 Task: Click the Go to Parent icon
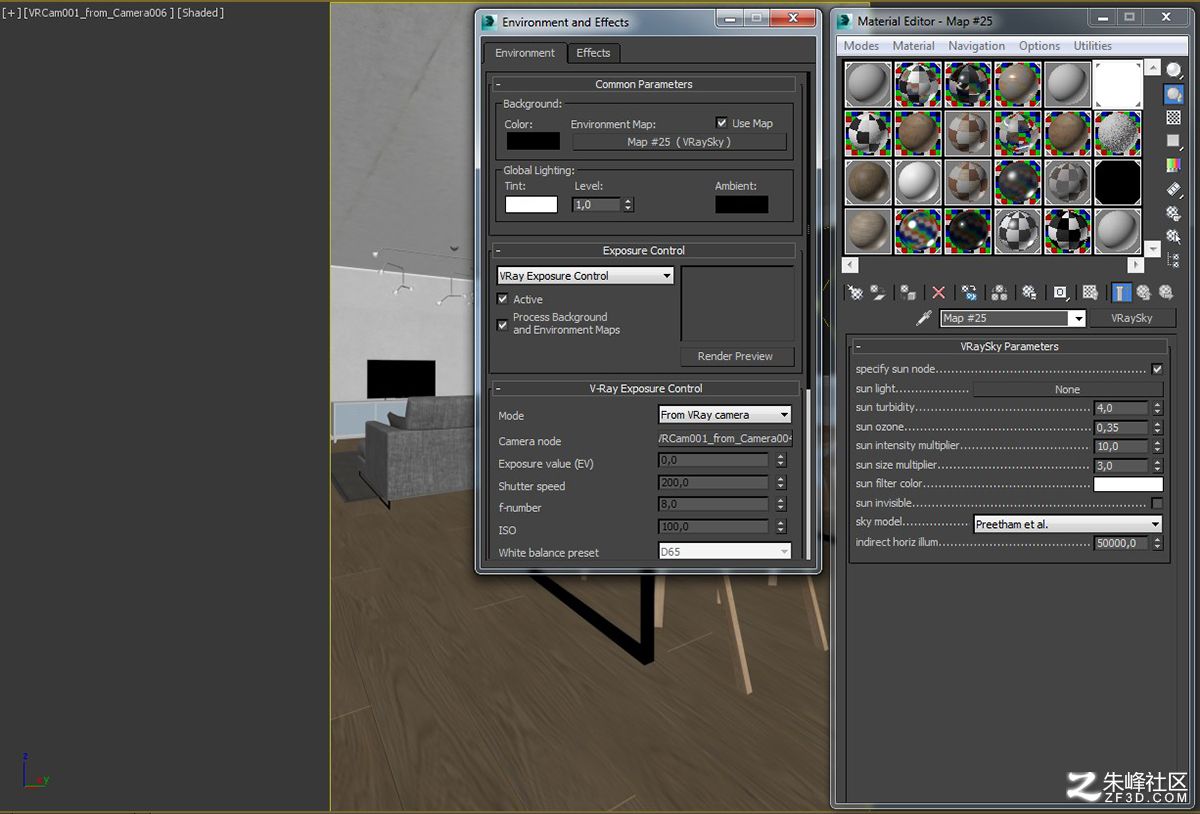[x=1143, y=292]
